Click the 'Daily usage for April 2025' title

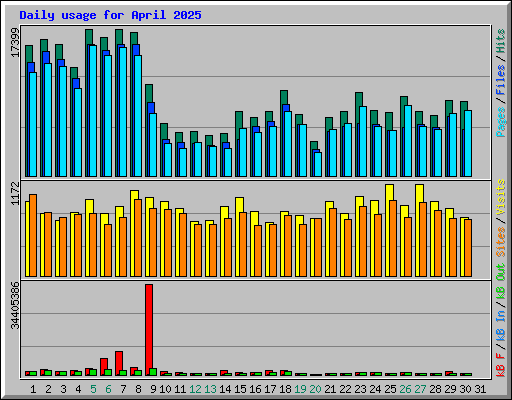(x=110, y=15)
